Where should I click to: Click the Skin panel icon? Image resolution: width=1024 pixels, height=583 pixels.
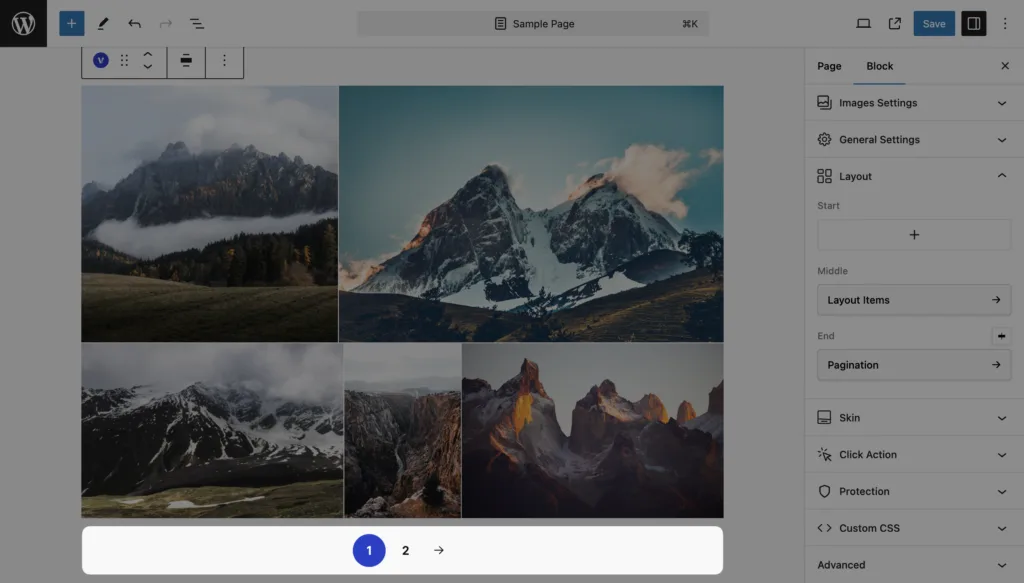pyautogui.click(x=824, y=418)
